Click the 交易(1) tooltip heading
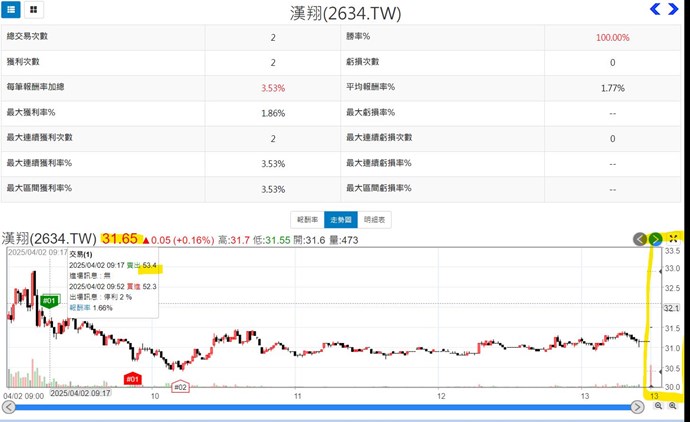Screen dimensions: 690x422 click(x=81, y=254)
